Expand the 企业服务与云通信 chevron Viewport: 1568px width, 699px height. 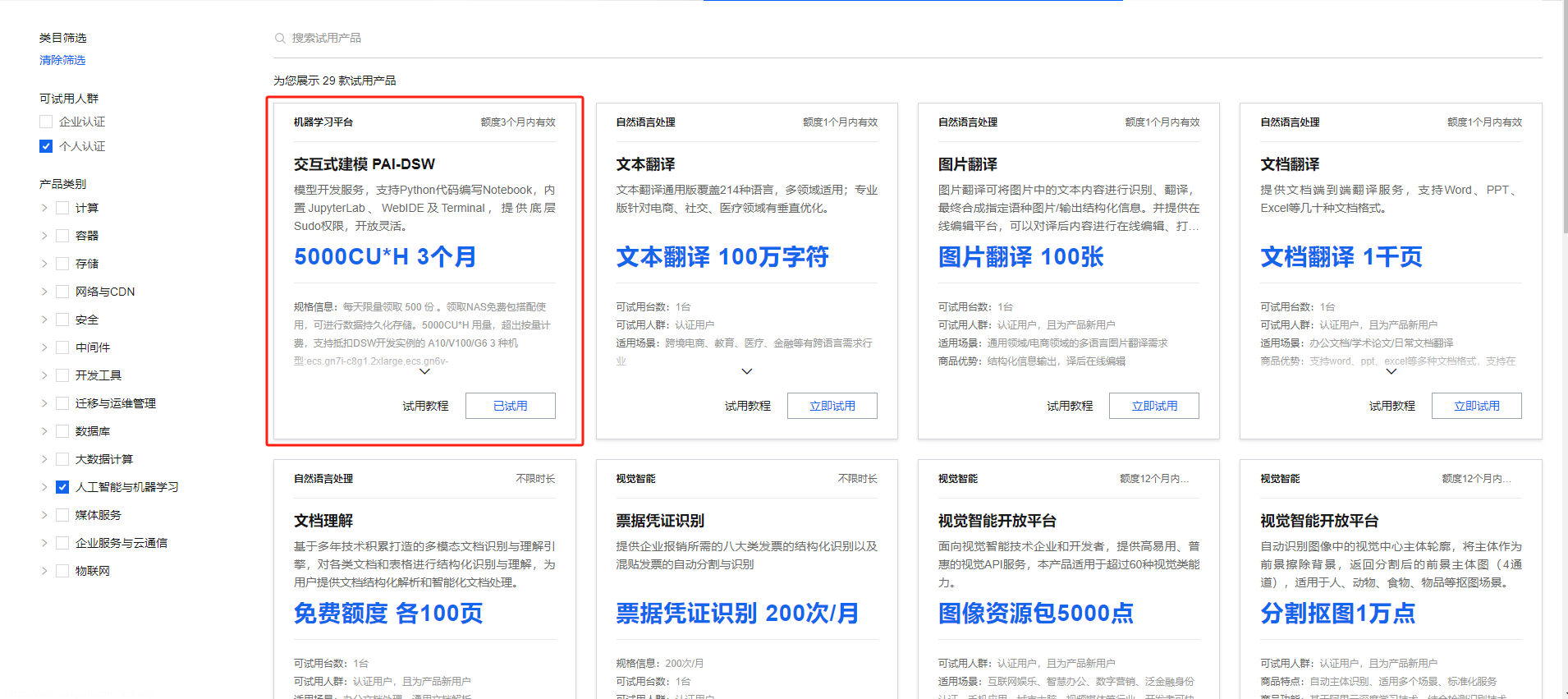(x=44, y=543)
